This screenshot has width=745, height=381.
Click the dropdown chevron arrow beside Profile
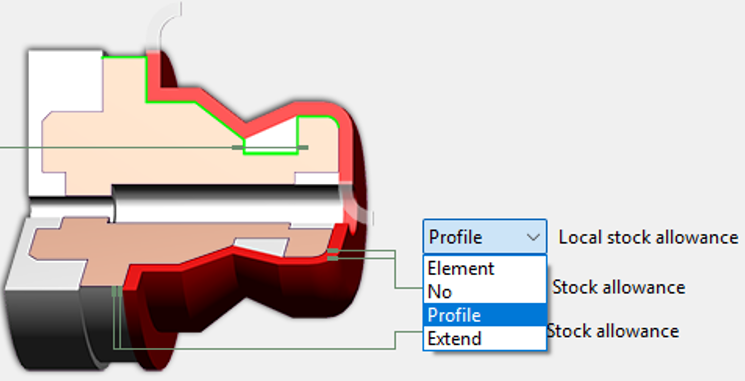(534, 237)
